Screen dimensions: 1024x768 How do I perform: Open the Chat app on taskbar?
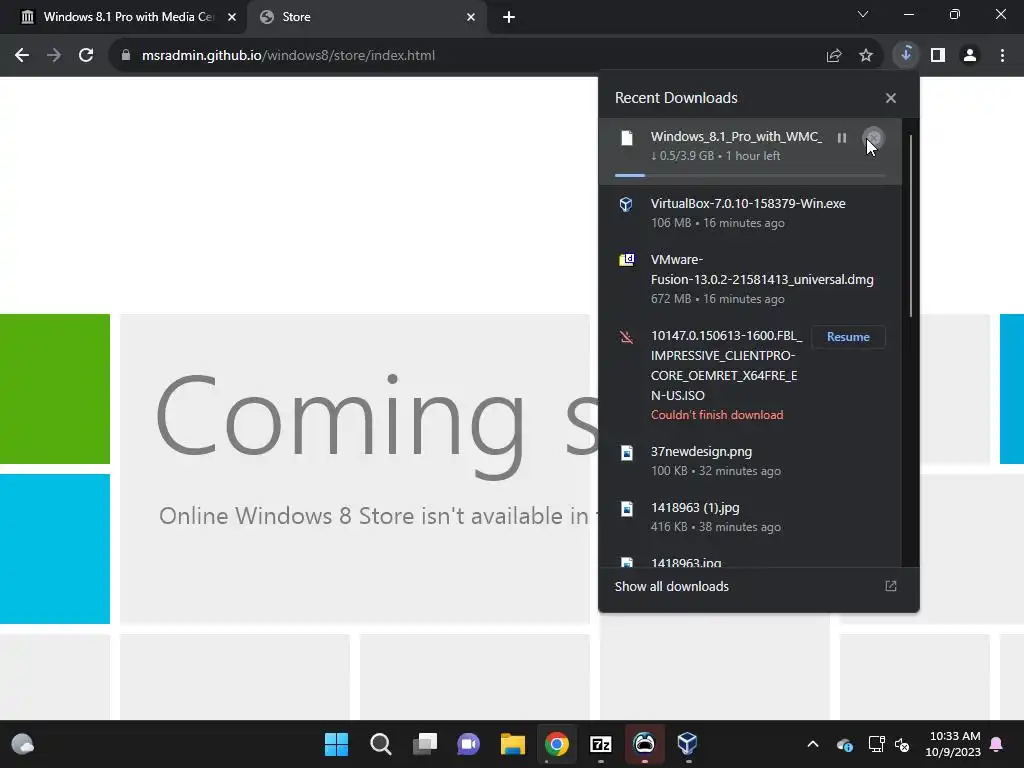(x=468, y=744)
